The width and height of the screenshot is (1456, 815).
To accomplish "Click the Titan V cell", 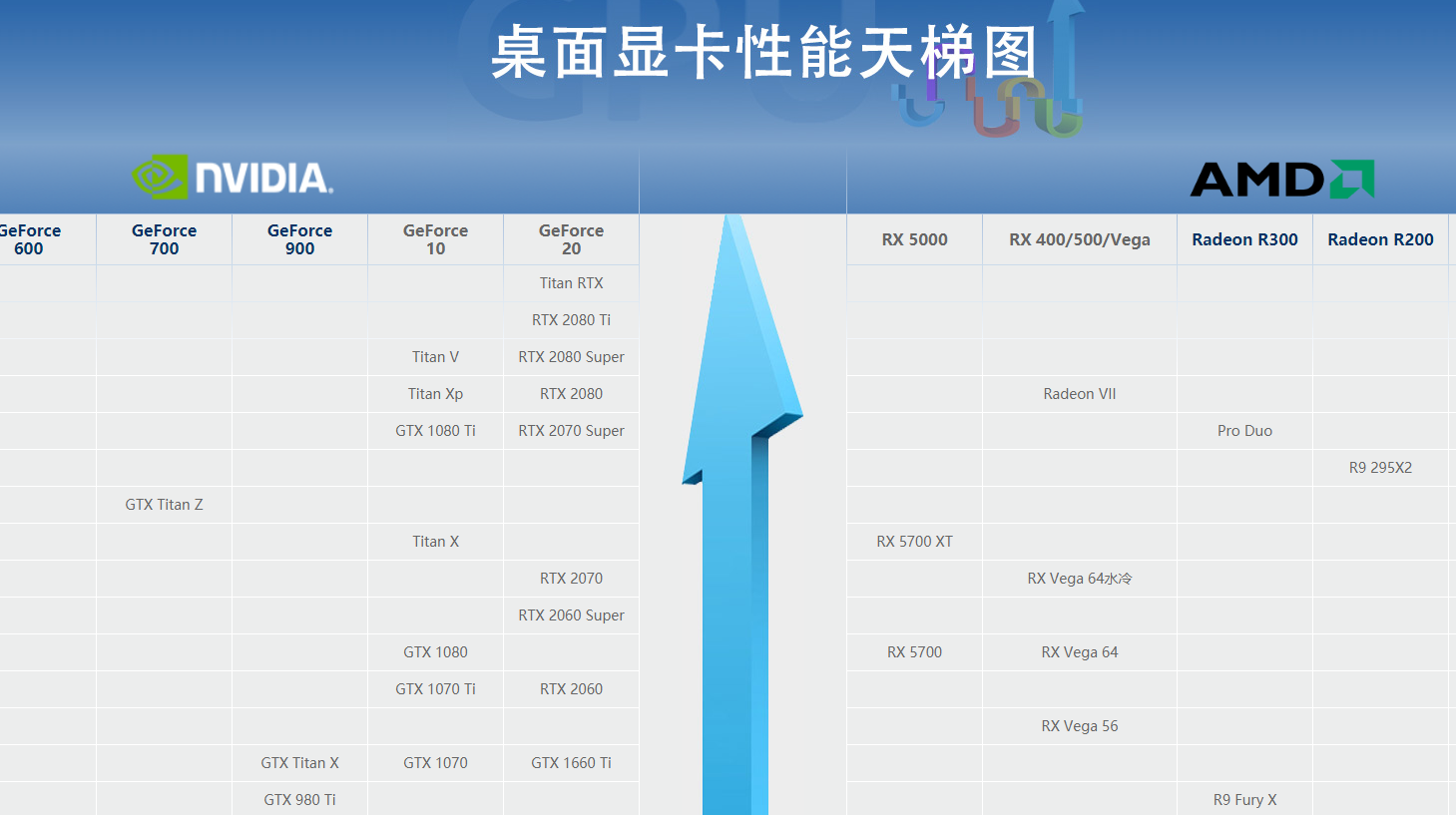I will 436,357.
